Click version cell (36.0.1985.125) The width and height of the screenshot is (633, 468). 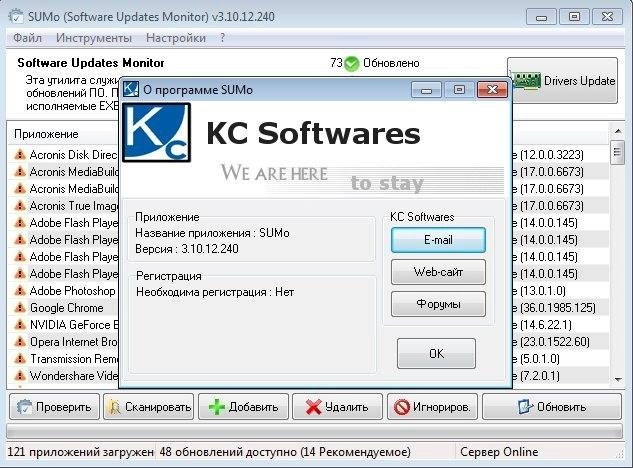click(558, 308)
